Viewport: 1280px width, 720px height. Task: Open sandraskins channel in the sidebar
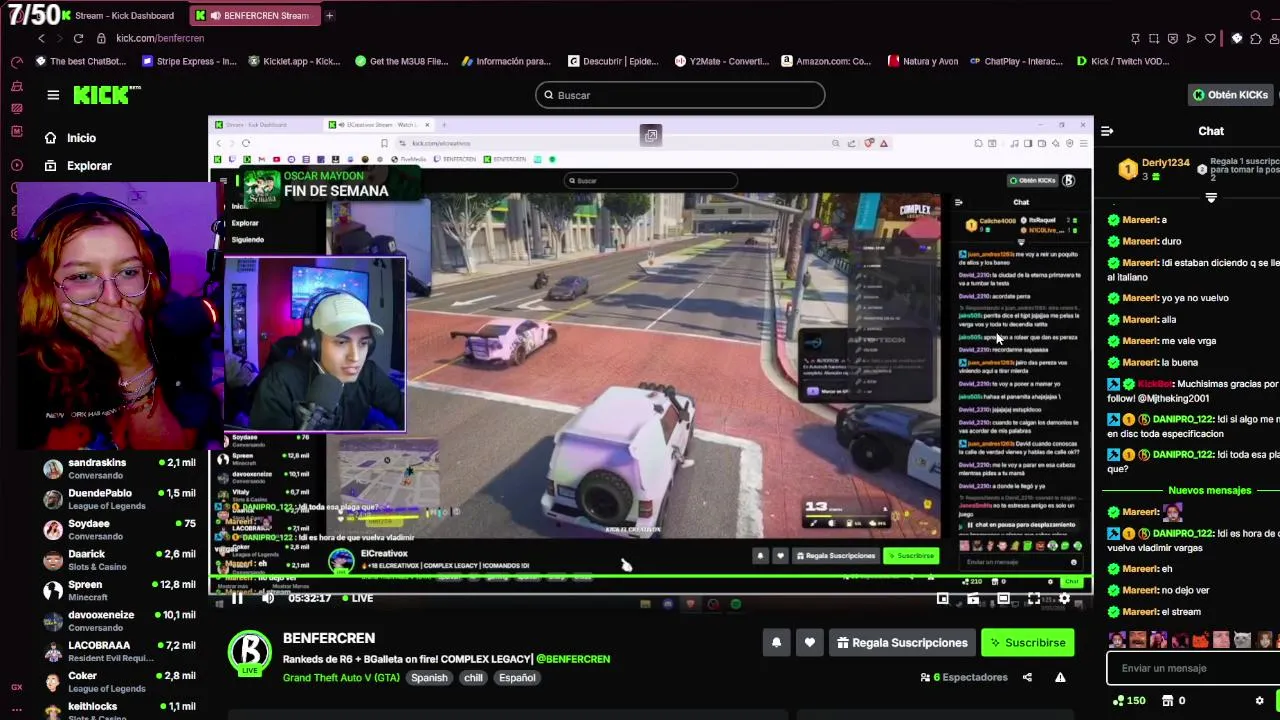[118, 469]
